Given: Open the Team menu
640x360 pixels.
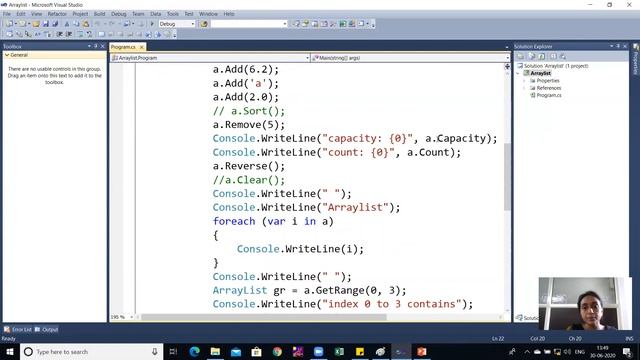Looking at the screenshot, I should 138,14.
